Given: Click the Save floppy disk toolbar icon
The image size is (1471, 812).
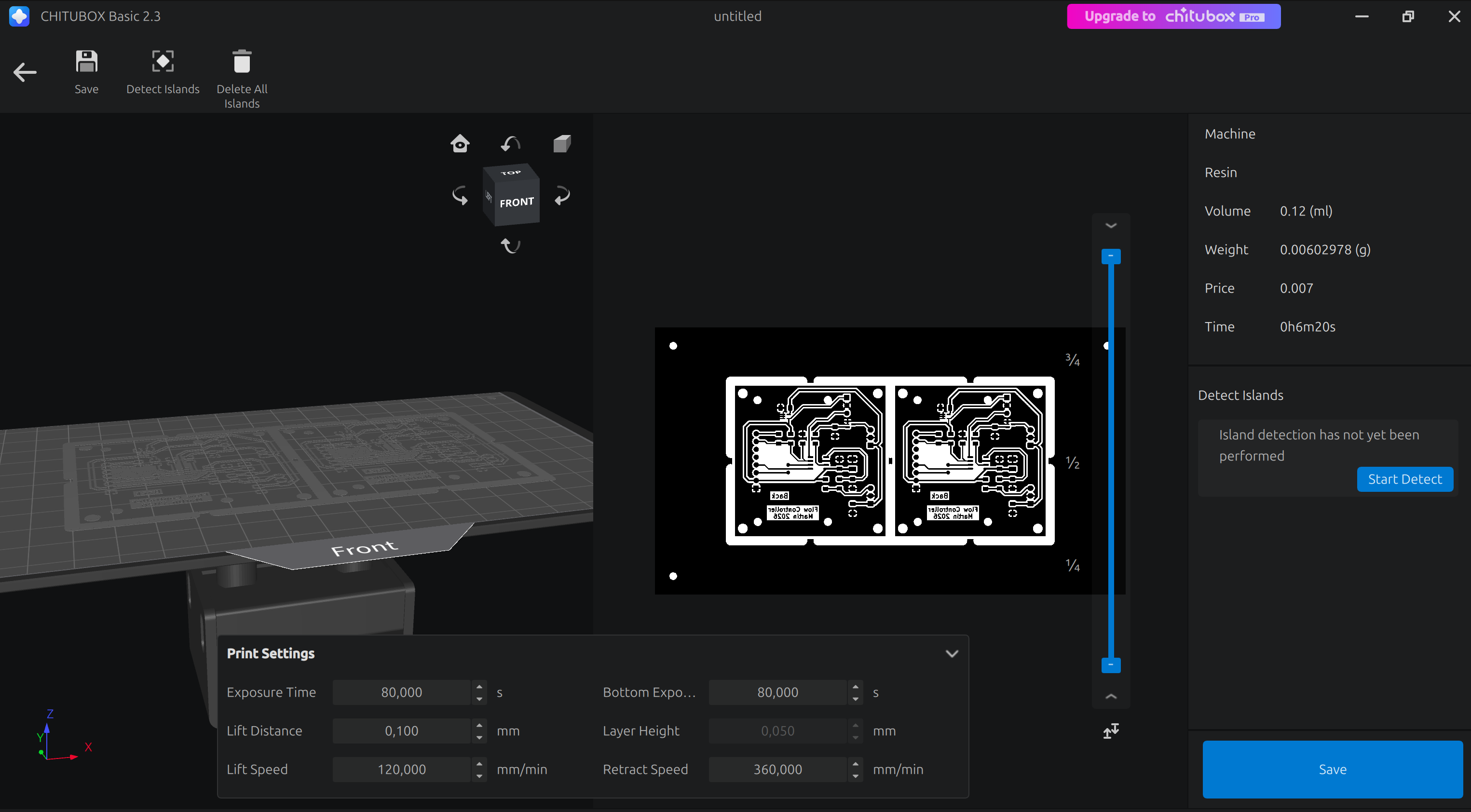Looking at the screenshot, I should point(87,62).
